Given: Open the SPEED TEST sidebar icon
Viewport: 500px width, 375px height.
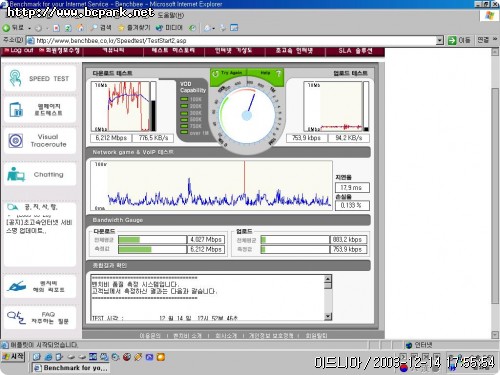Looking at the screenshot, I should [x=15, y=78].
